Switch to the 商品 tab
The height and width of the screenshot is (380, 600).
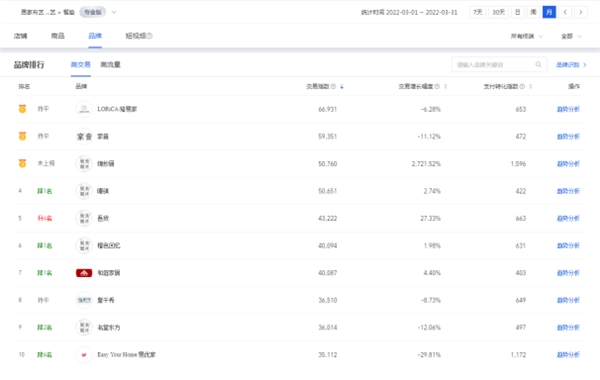[x=58, y=36]
